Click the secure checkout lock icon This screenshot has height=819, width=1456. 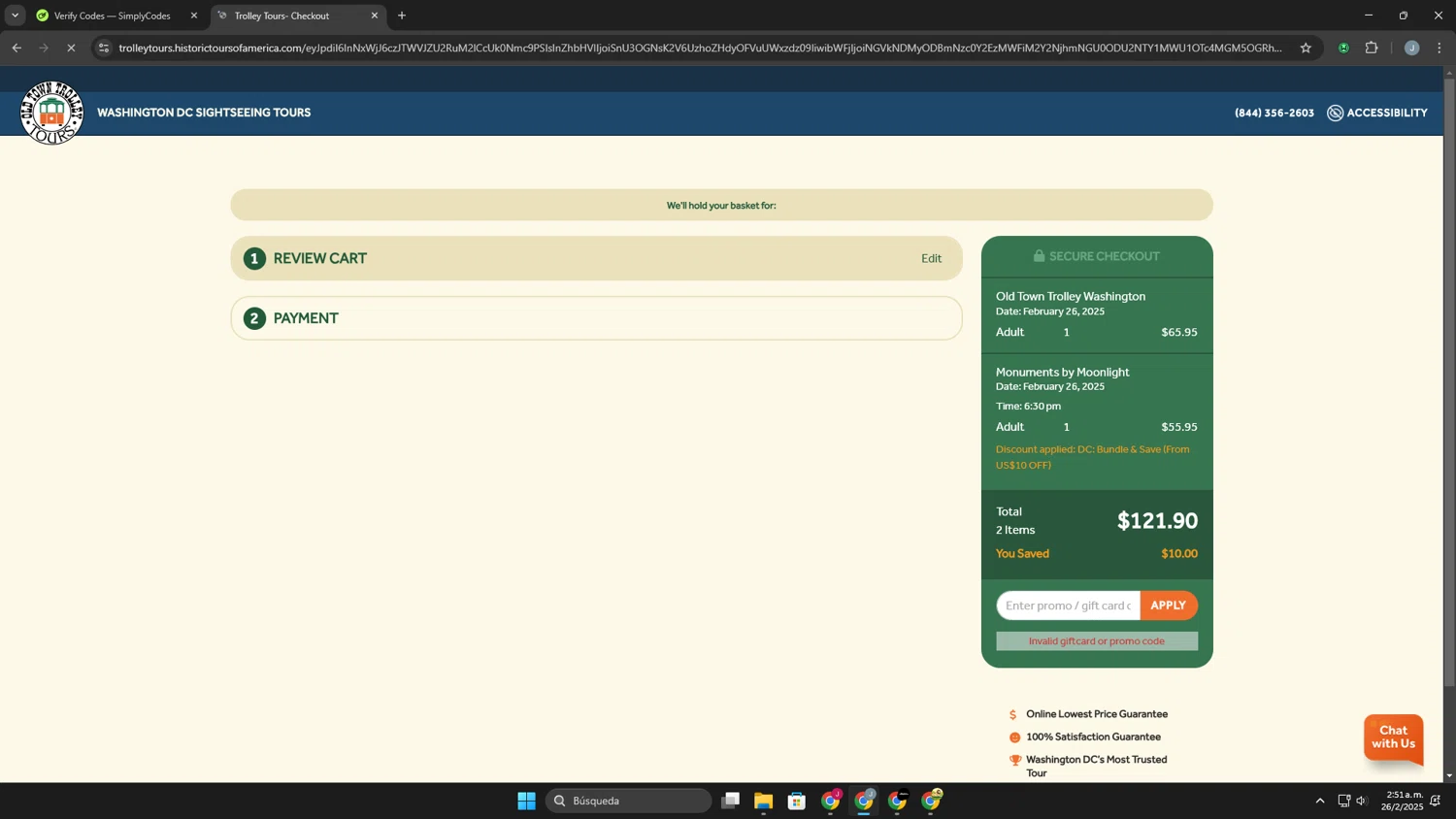tap(1039, 256)
